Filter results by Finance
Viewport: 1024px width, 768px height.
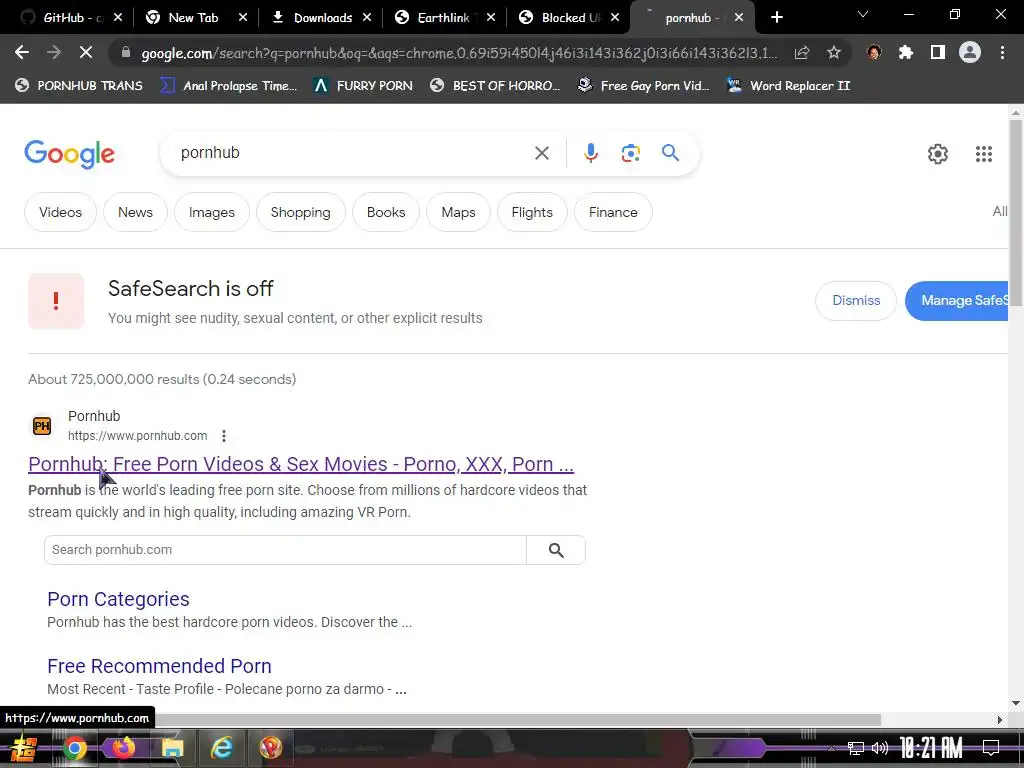[613, 212]
